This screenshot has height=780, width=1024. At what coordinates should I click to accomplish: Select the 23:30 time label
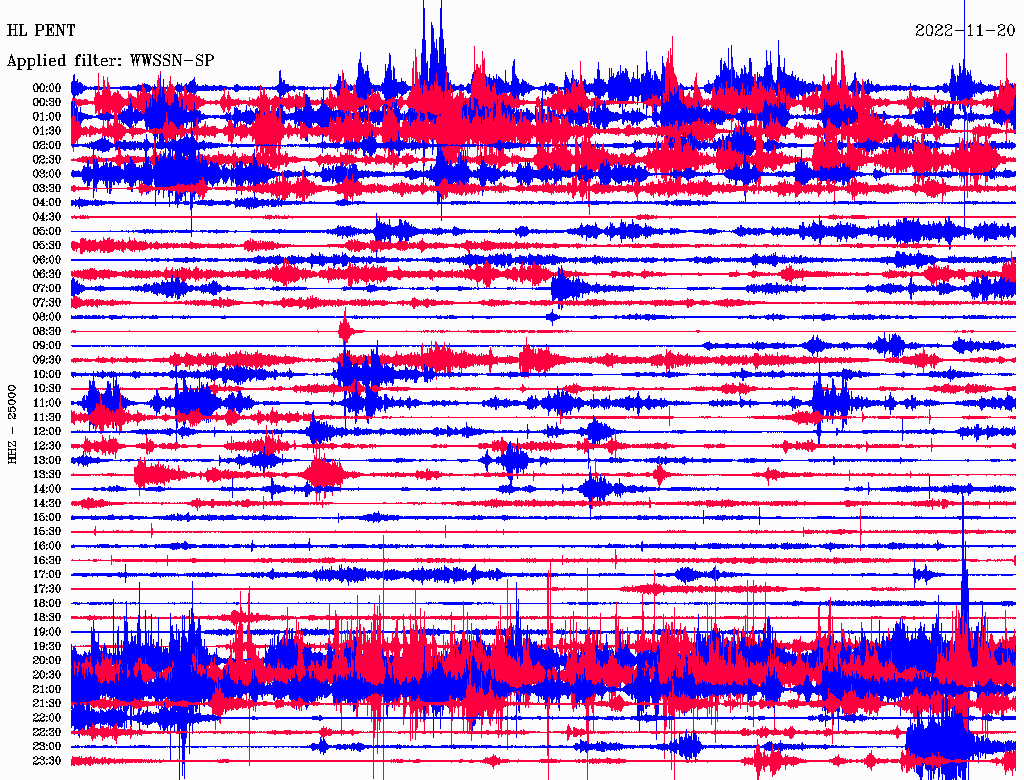point(47,761)
